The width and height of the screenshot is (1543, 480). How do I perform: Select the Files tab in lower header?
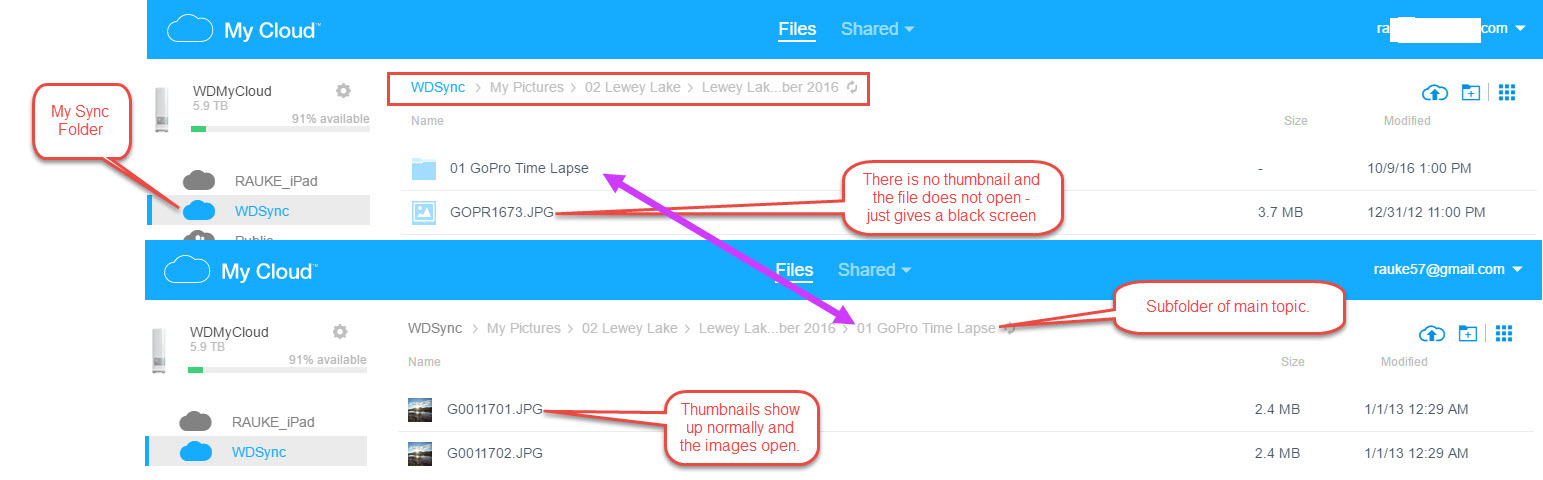point(794,270)
